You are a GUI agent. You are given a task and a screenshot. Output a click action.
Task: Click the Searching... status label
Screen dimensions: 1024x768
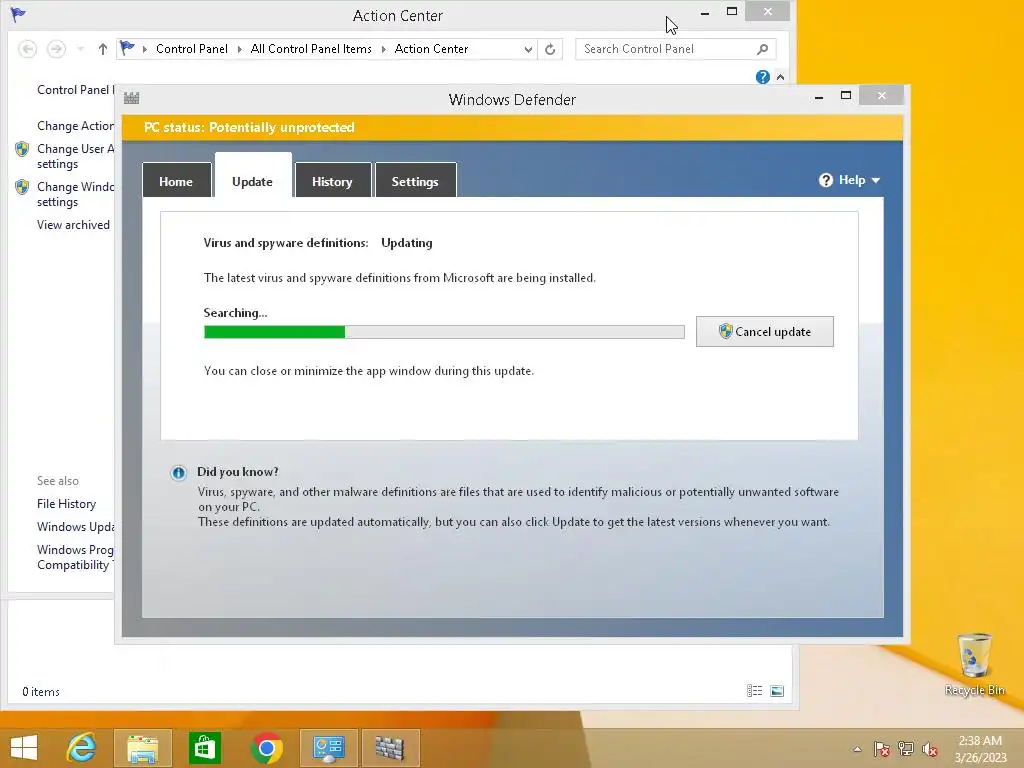[235, 313]
